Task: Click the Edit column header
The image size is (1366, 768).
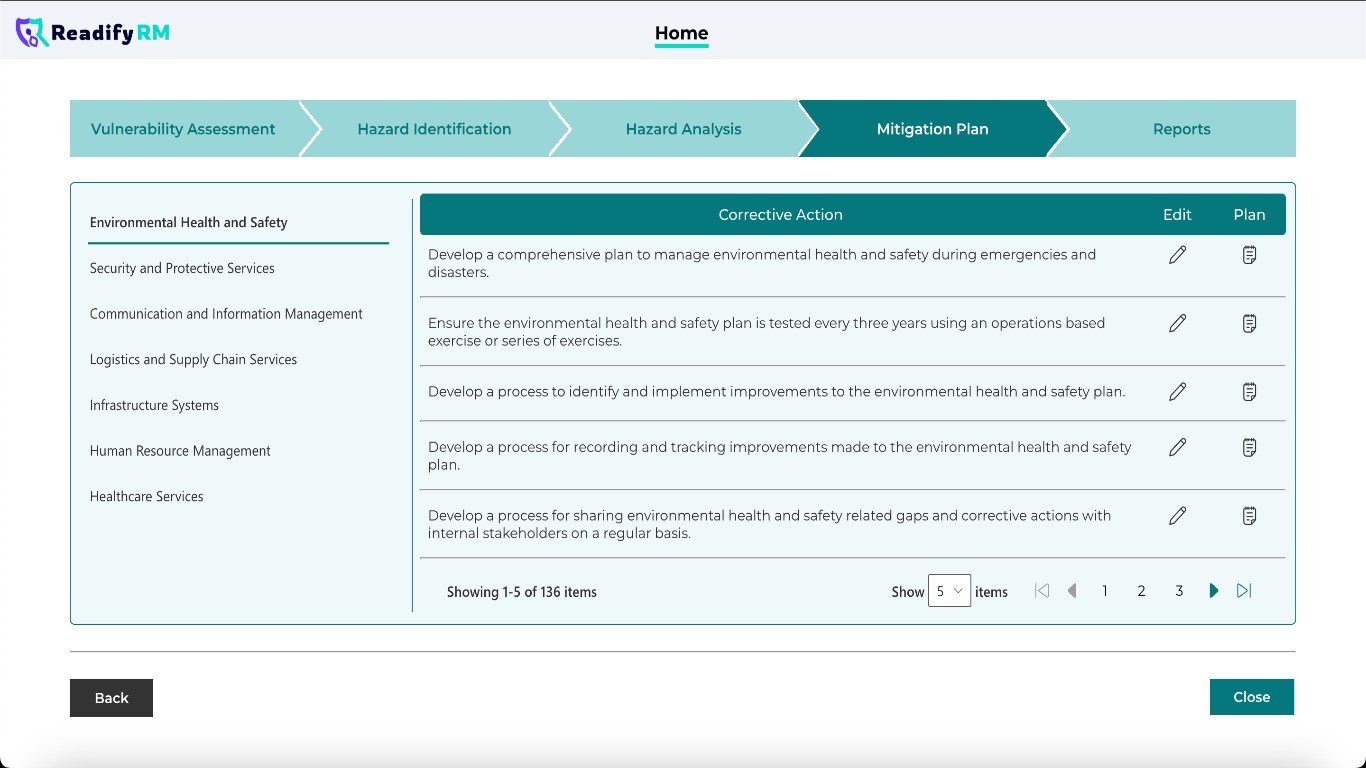Action: (x=1178, y=215)
